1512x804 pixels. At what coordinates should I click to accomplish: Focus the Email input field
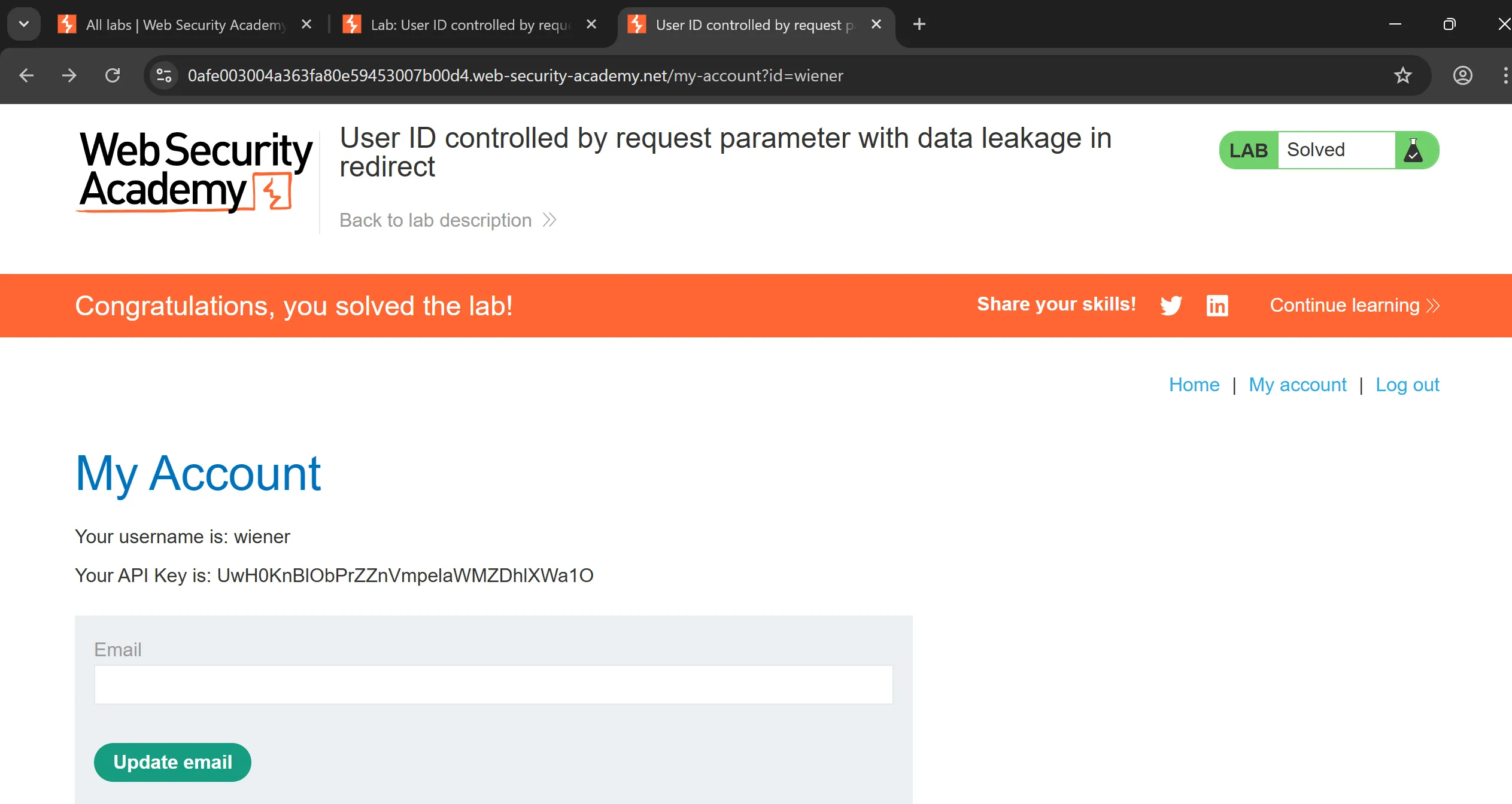click(x=493, y=684)
